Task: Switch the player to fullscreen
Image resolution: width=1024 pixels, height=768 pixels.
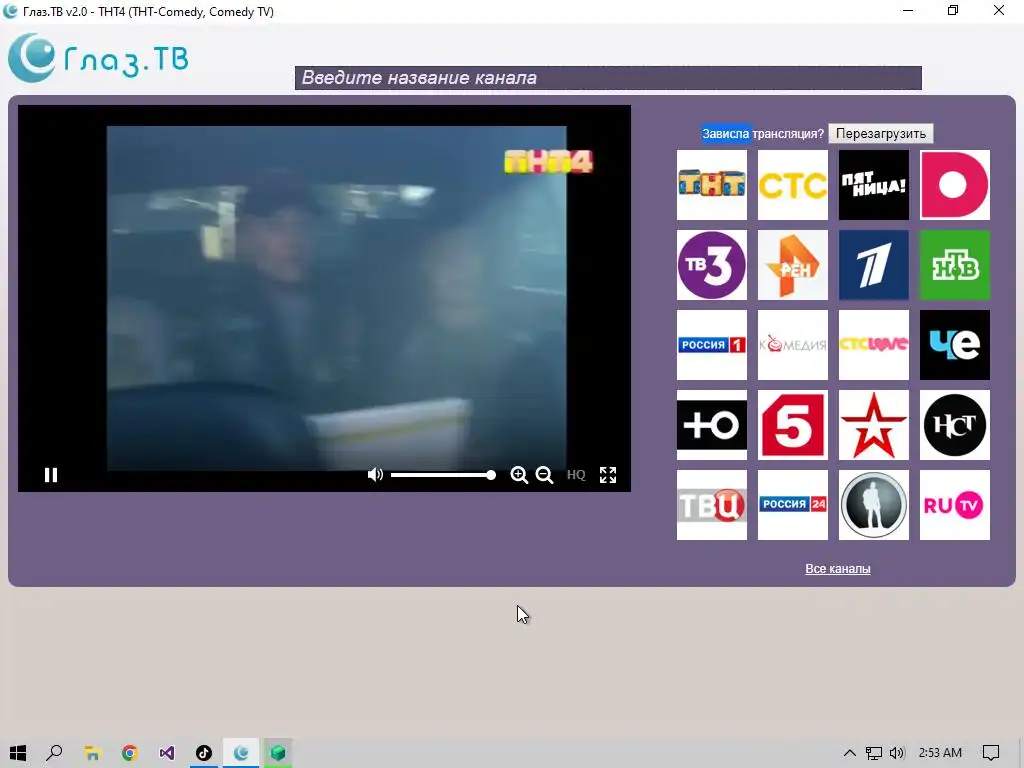Action: (608, 475)
